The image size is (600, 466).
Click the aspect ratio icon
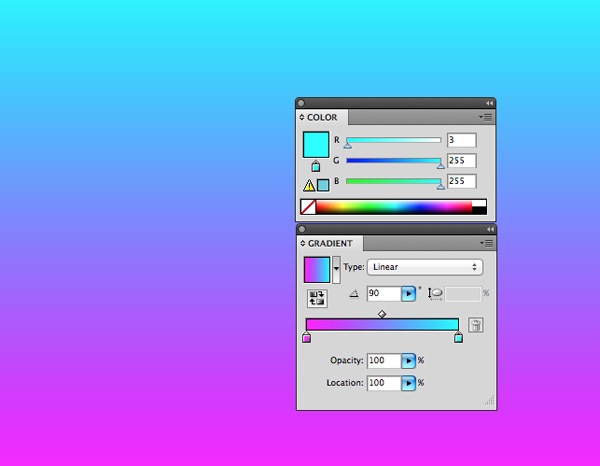(x=435, y=294)
